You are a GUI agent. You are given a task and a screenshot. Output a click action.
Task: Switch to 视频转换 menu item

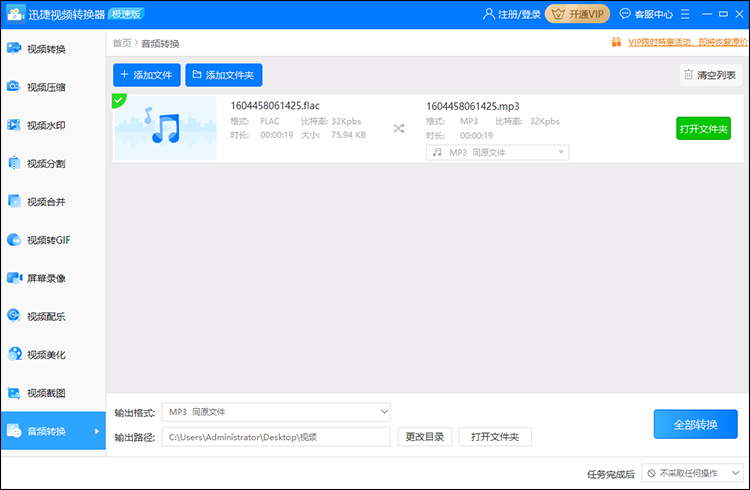click(53, 49)
